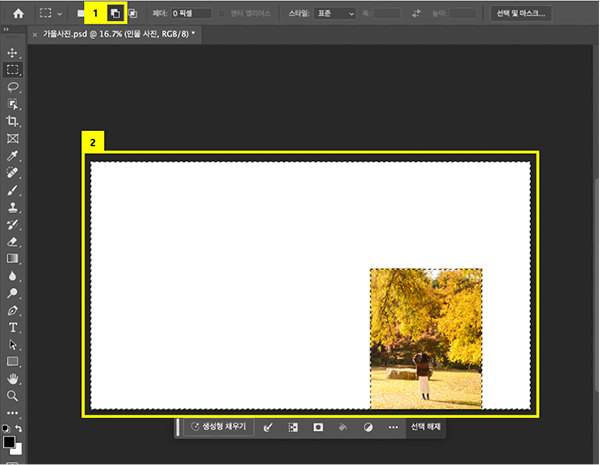This screenshot has width=600, height=465.
Task: Go to the Home screen icon
Action: tap(18, 14)
